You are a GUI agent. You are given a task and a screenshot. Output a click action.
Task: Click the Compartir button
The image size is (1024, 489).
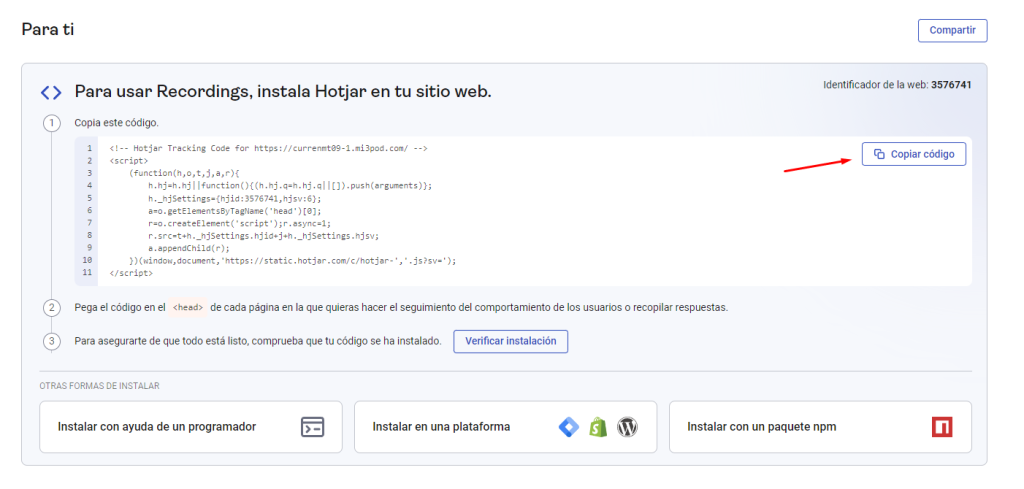(952, 31)
